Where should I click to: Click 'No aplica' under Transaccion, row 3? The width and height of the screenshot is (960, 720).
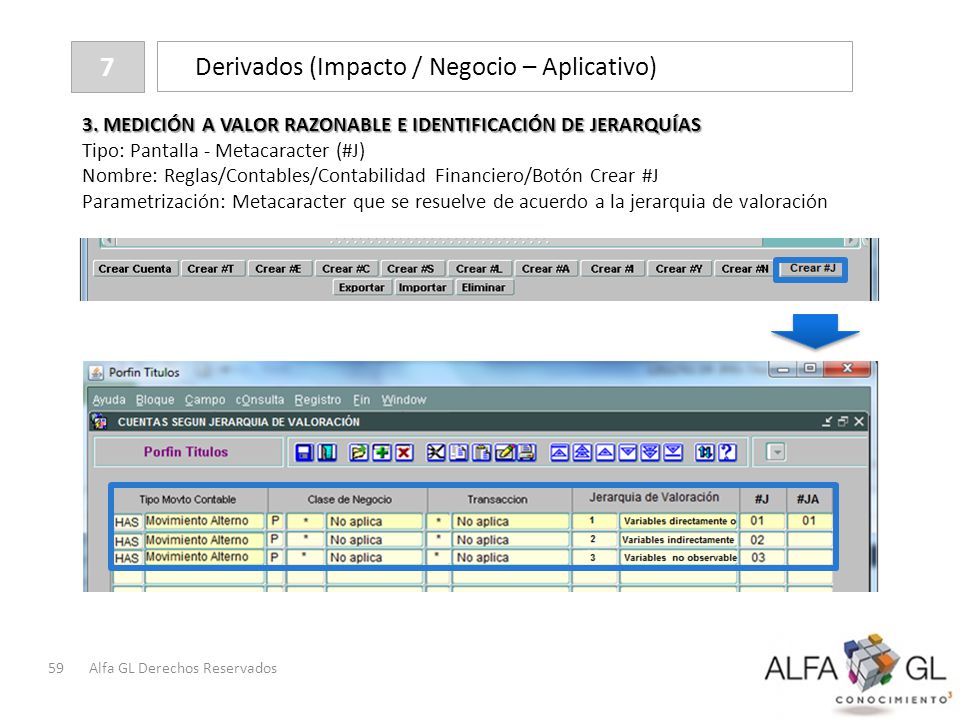click(x=510, y=557)
